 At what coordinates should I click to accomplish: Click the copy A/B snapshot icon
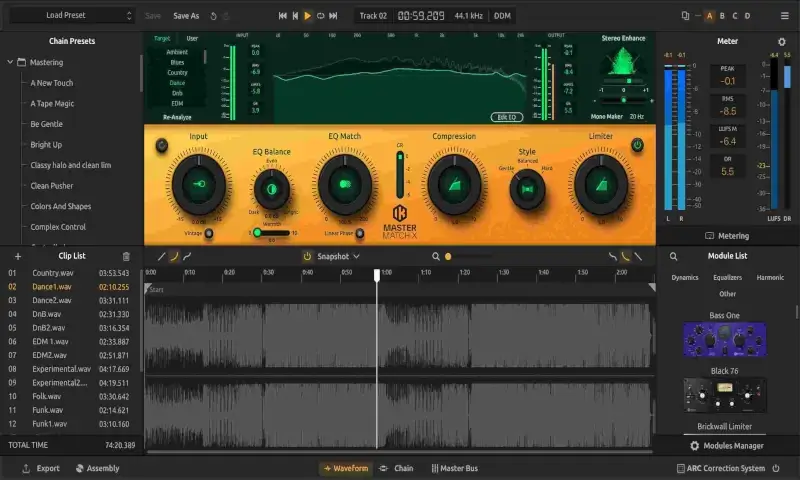685,16
